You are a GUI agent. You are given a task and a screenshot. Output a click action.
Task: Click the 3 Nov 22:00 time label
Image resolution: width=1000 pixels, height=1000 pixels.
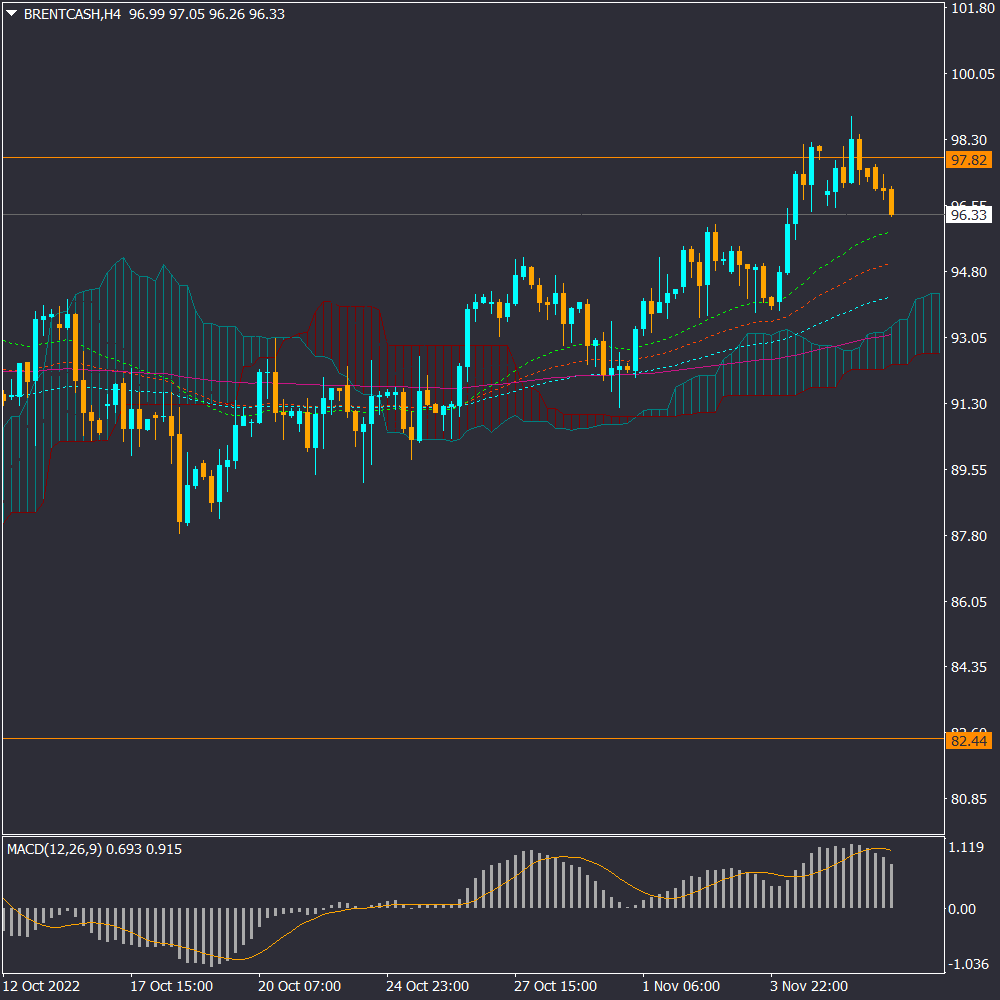point(810,986)
